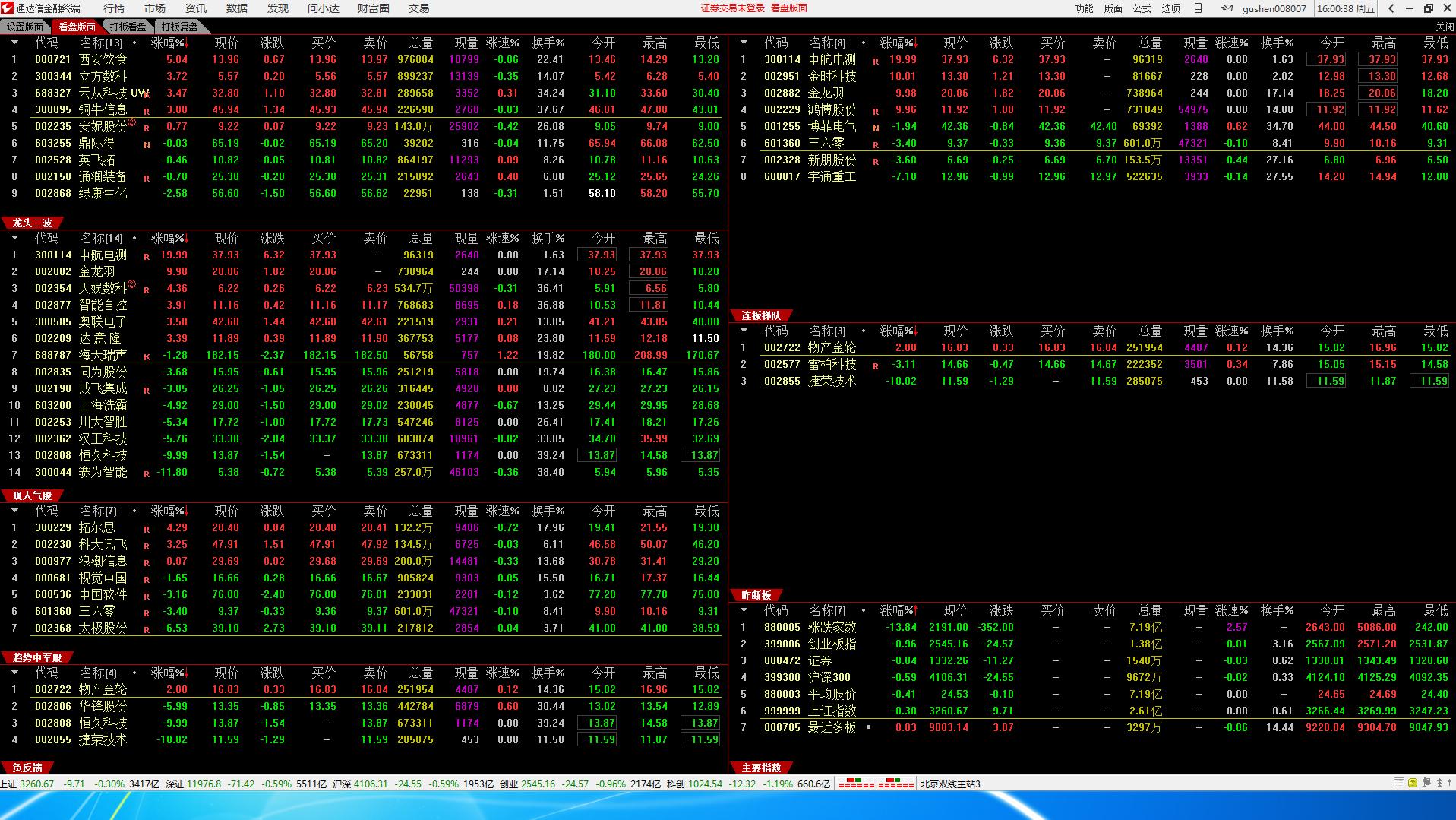Click the R marker beside 科大讯飞
Screen dimensions: 1456x820
click(147, 546)
